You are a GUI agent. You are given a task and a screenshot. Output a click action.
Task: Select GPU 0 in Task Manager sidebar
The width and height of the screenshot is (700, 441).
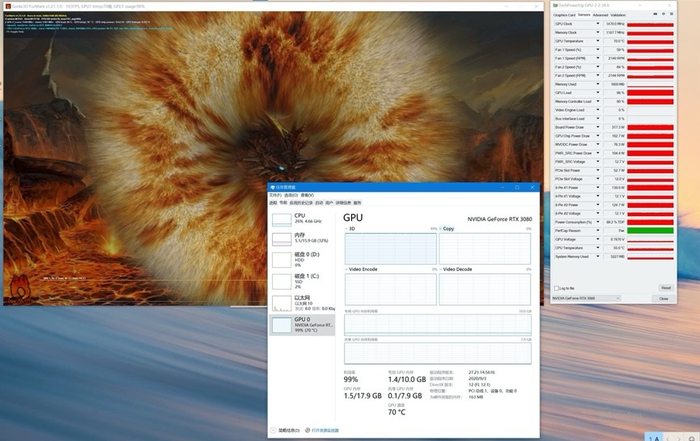click(x=301, y=323)
